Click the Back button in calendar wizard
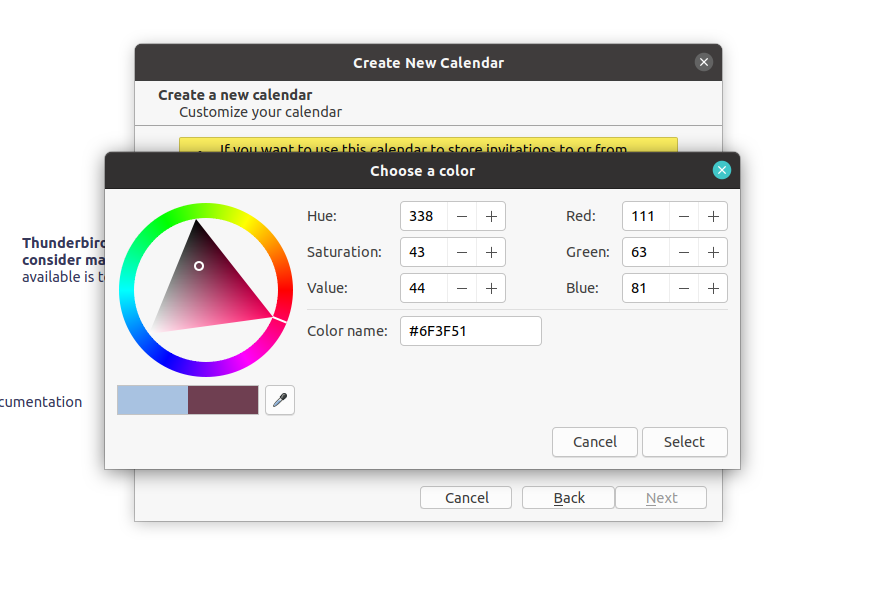Screen dimensions: 869x597 click(x=568, y=498)
